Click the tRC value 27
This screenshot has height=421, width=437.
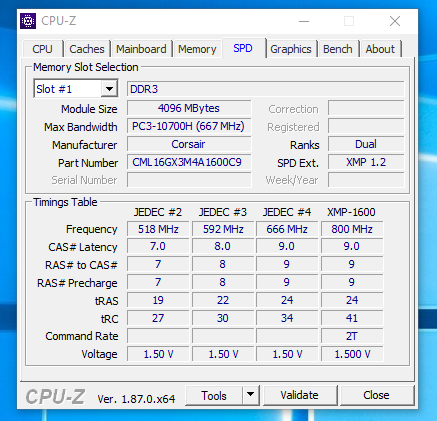tap(158, 318)
